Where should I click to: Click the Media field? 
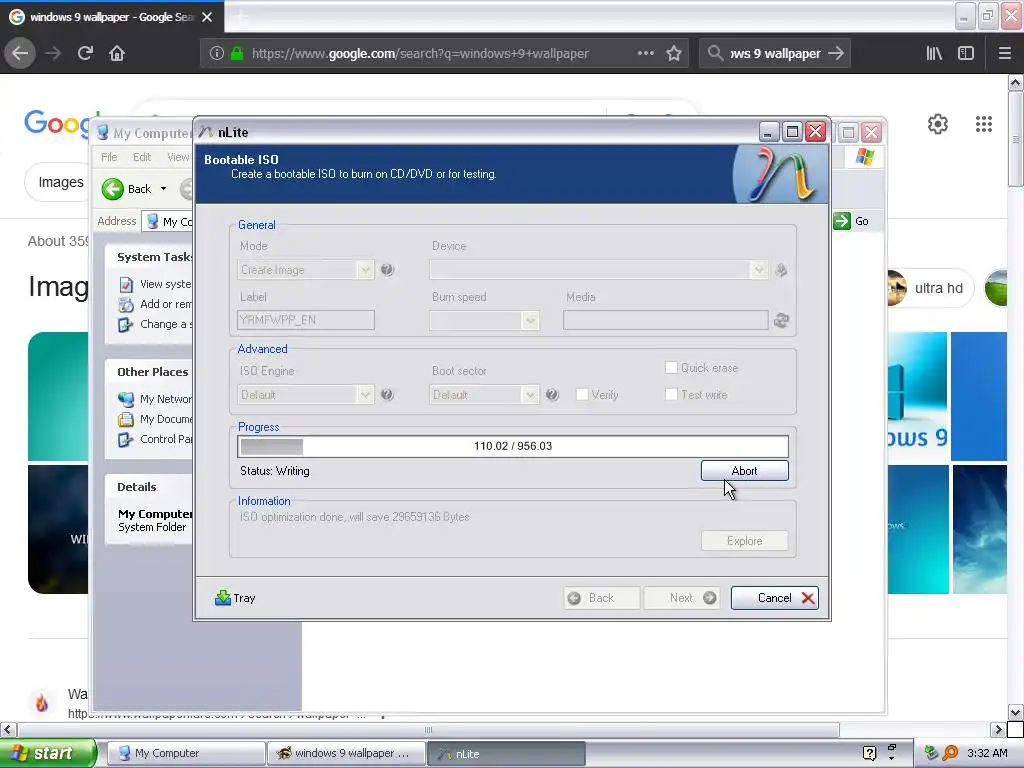tap(665, 320)
